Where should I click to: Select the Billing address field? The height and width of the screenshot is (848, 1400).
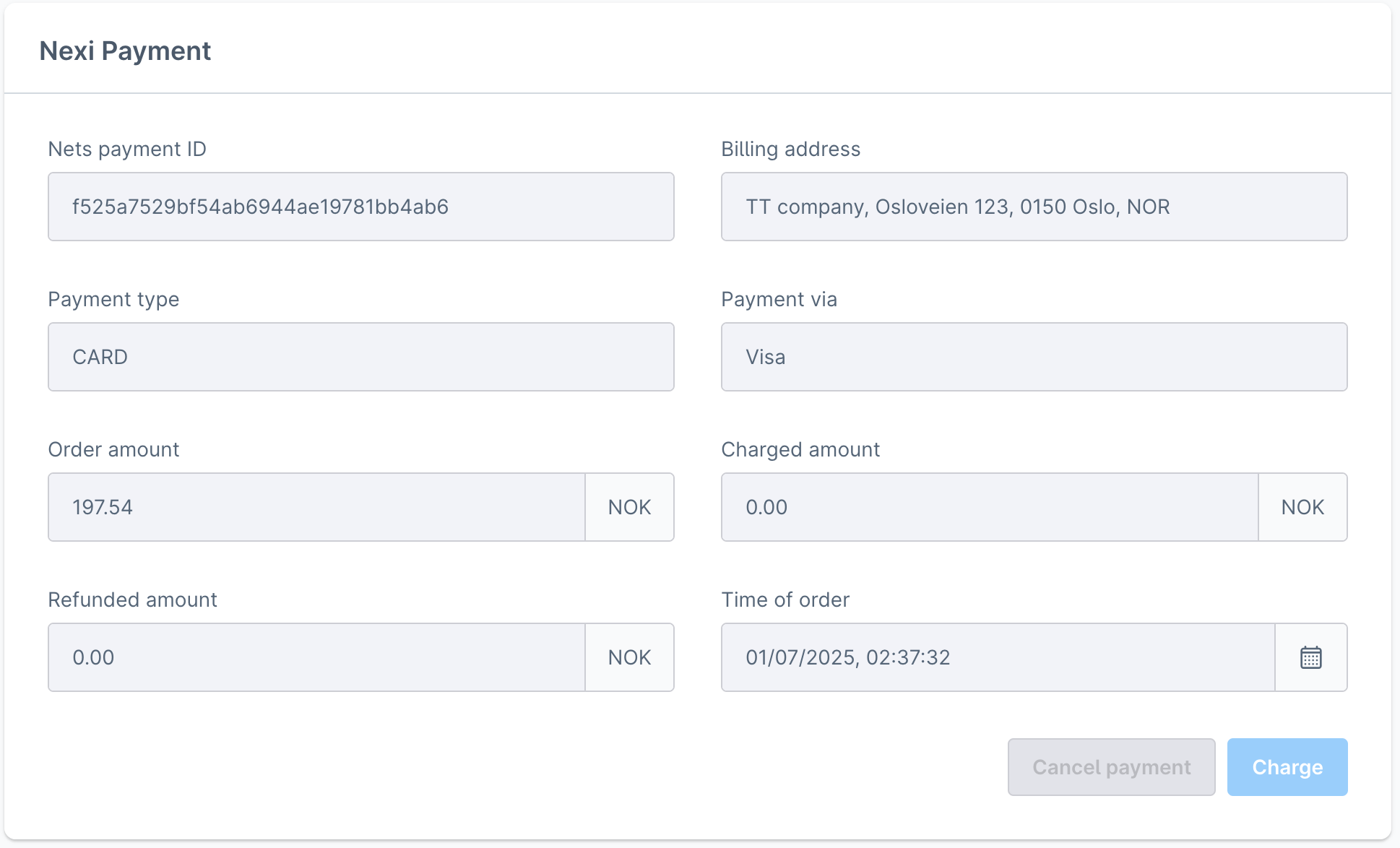tap(1033, 207)
